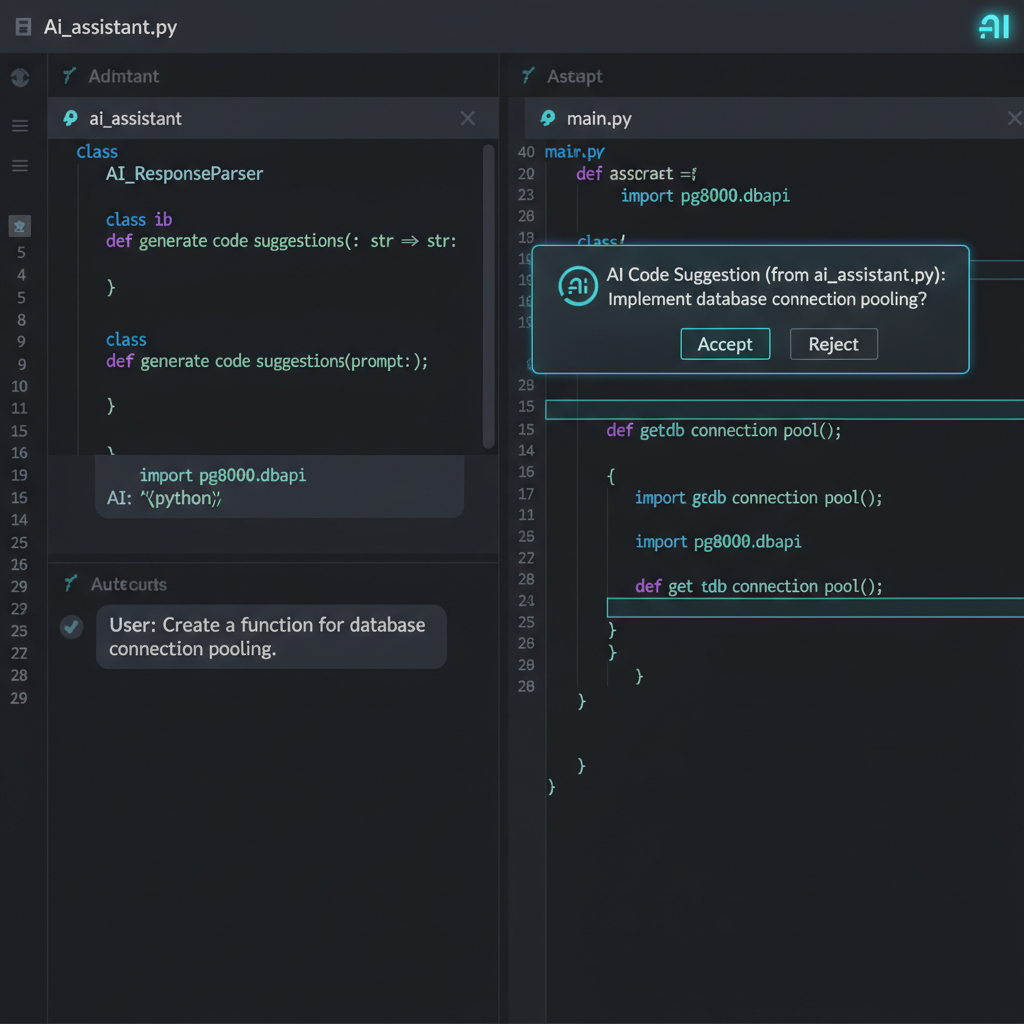1024x1024 pixels.
Task: Click line number 17 in main.py gutter
Action: pos(526,494)
